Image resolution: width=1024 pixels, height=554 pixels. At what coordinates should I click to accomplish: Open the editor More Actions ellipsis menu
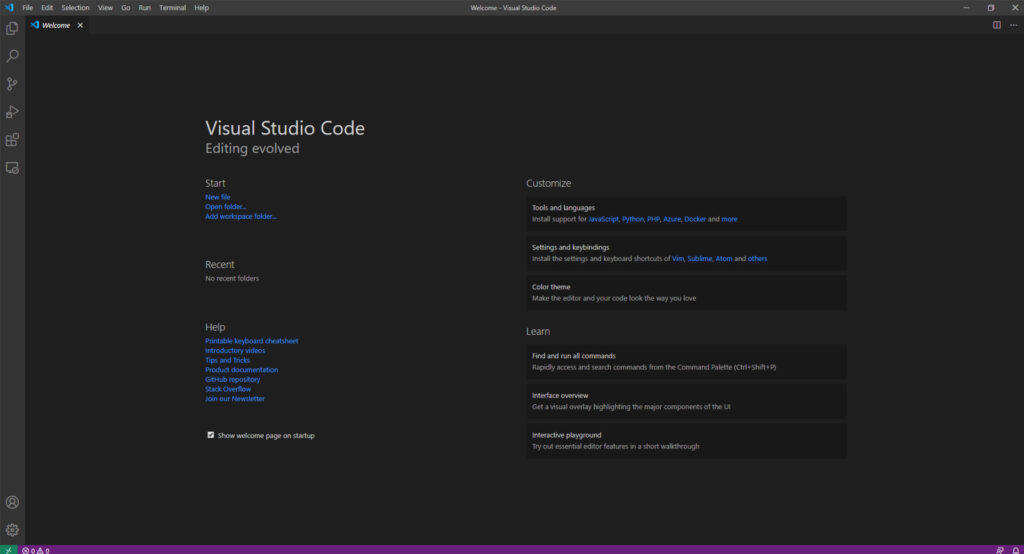[x=1014, y=25]
